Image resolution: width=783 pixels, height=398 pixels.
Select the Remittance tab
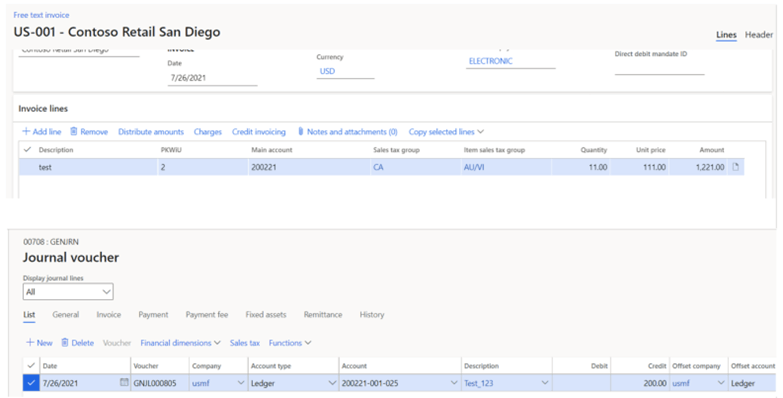(323, 315)
